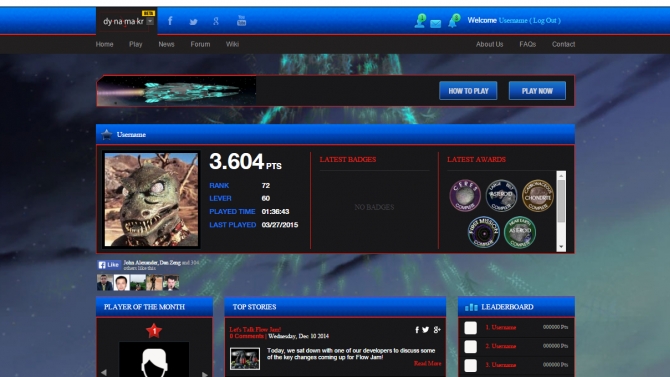Go to the Home menu item

pos(104,44)
